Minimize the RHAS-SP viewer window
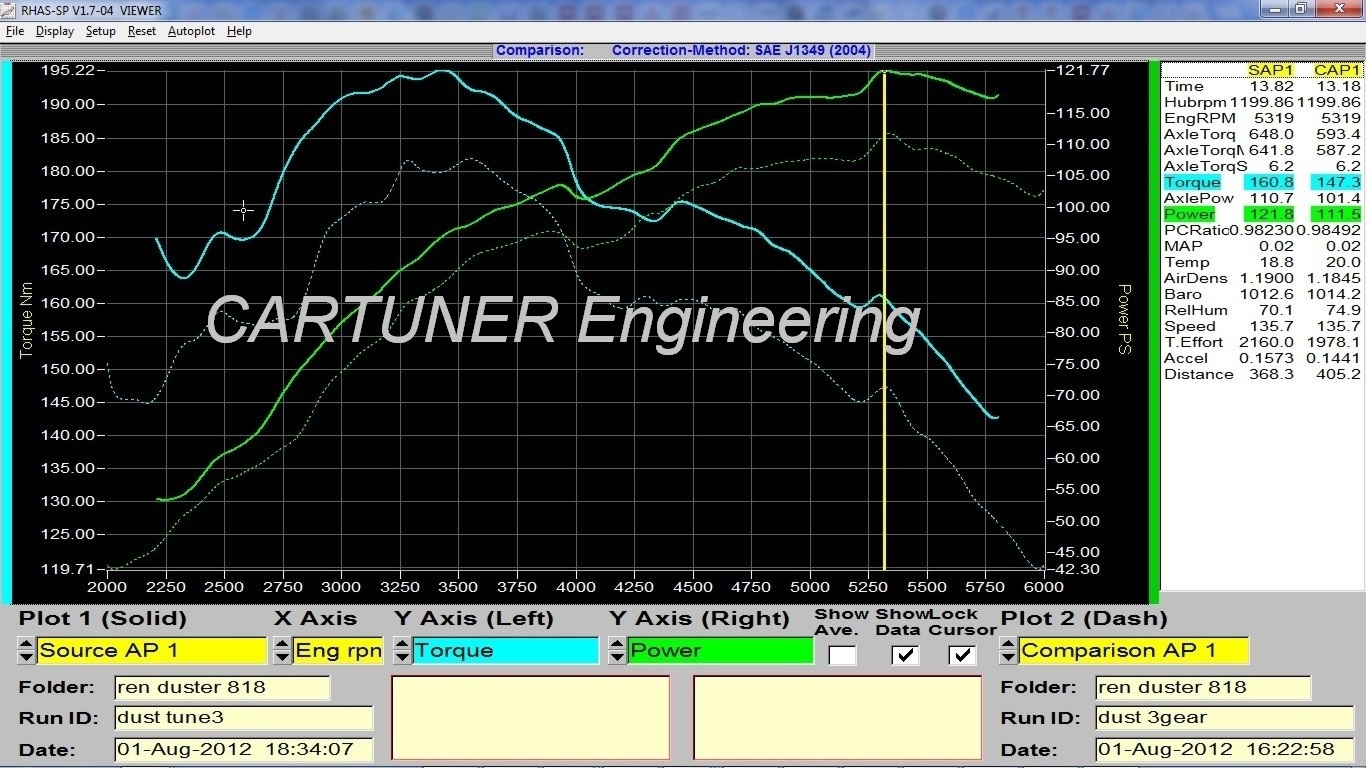The width and height of the screenshot is (1366, 768). (1273, 9)
